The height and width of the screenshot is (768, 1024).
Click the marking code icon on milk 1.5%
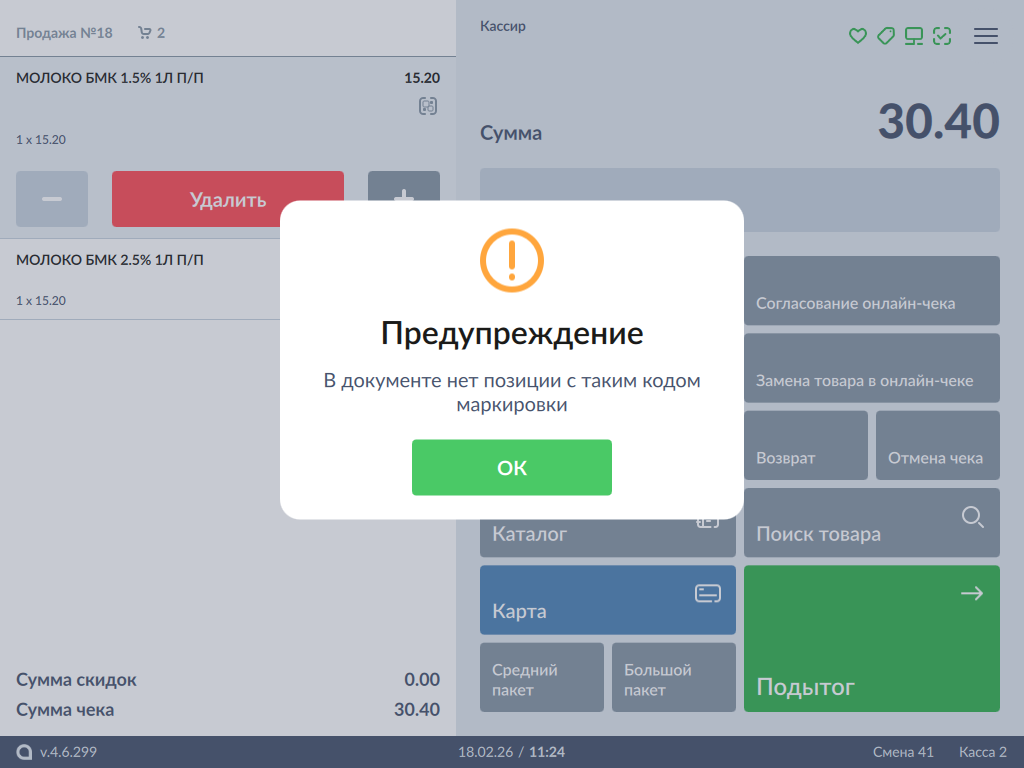tap(428, 106)
